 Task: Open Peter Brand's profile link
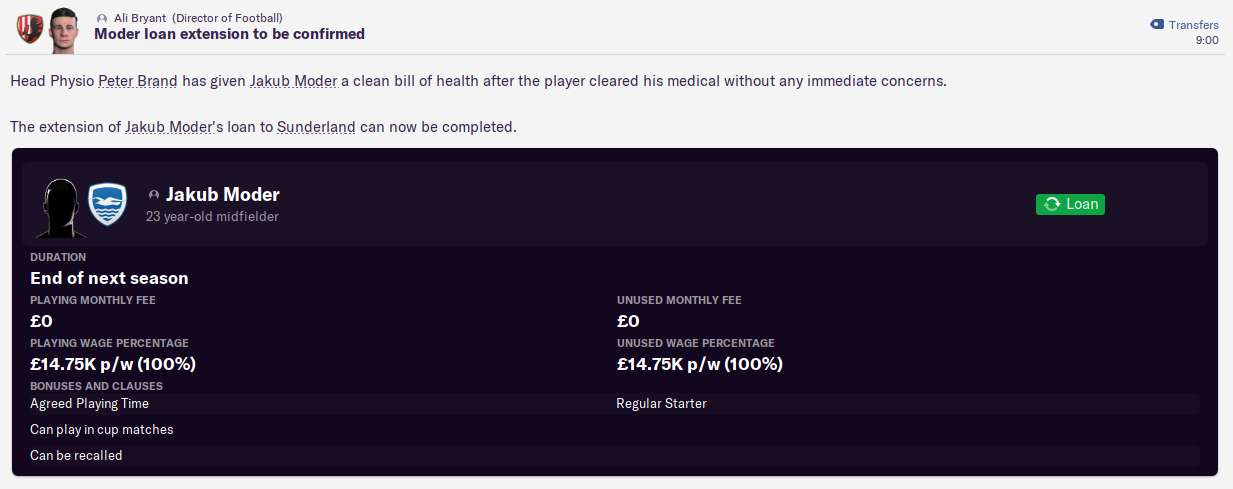click(x=138, y=80)
